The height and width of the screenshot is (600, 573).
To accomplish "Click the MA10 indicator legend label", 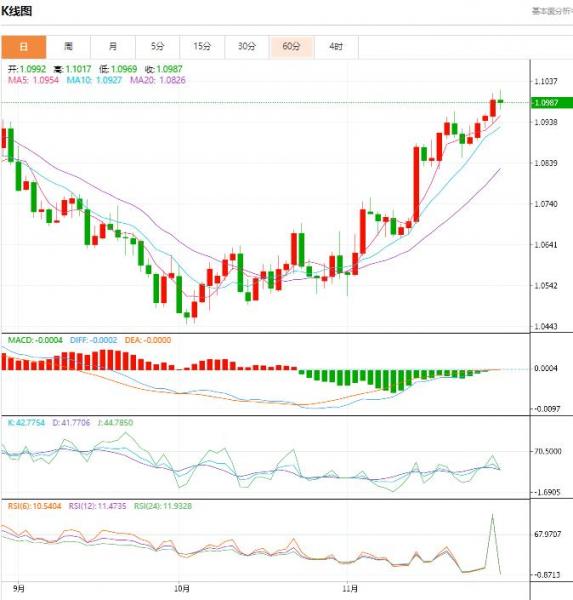I will point(94,80).
